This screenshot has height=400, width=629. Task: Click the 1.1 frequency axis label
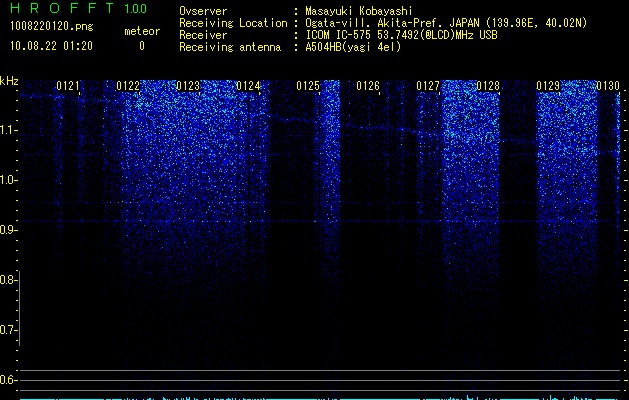[9, 130]
